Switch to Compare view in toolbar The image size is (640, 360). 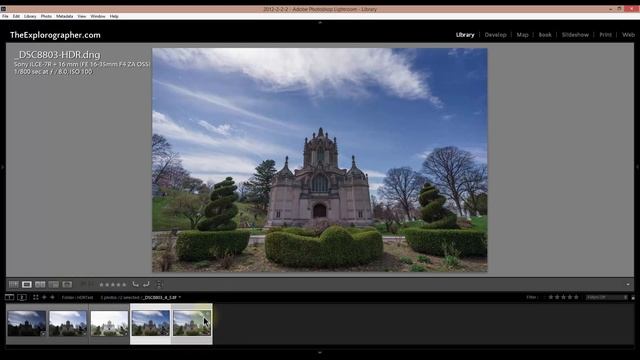[x=40, y=284]
